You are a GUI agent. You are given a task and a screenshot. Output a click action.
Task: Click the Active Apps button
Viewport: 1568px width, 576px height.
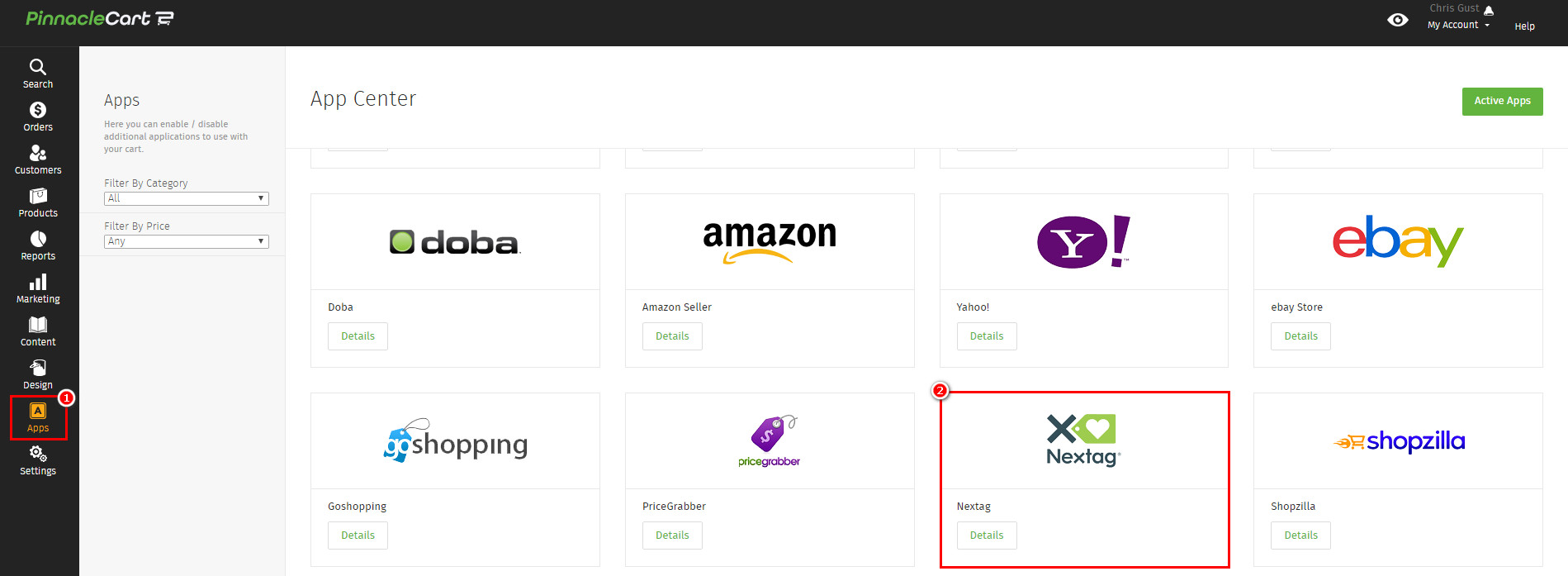tap(1502, 101)
